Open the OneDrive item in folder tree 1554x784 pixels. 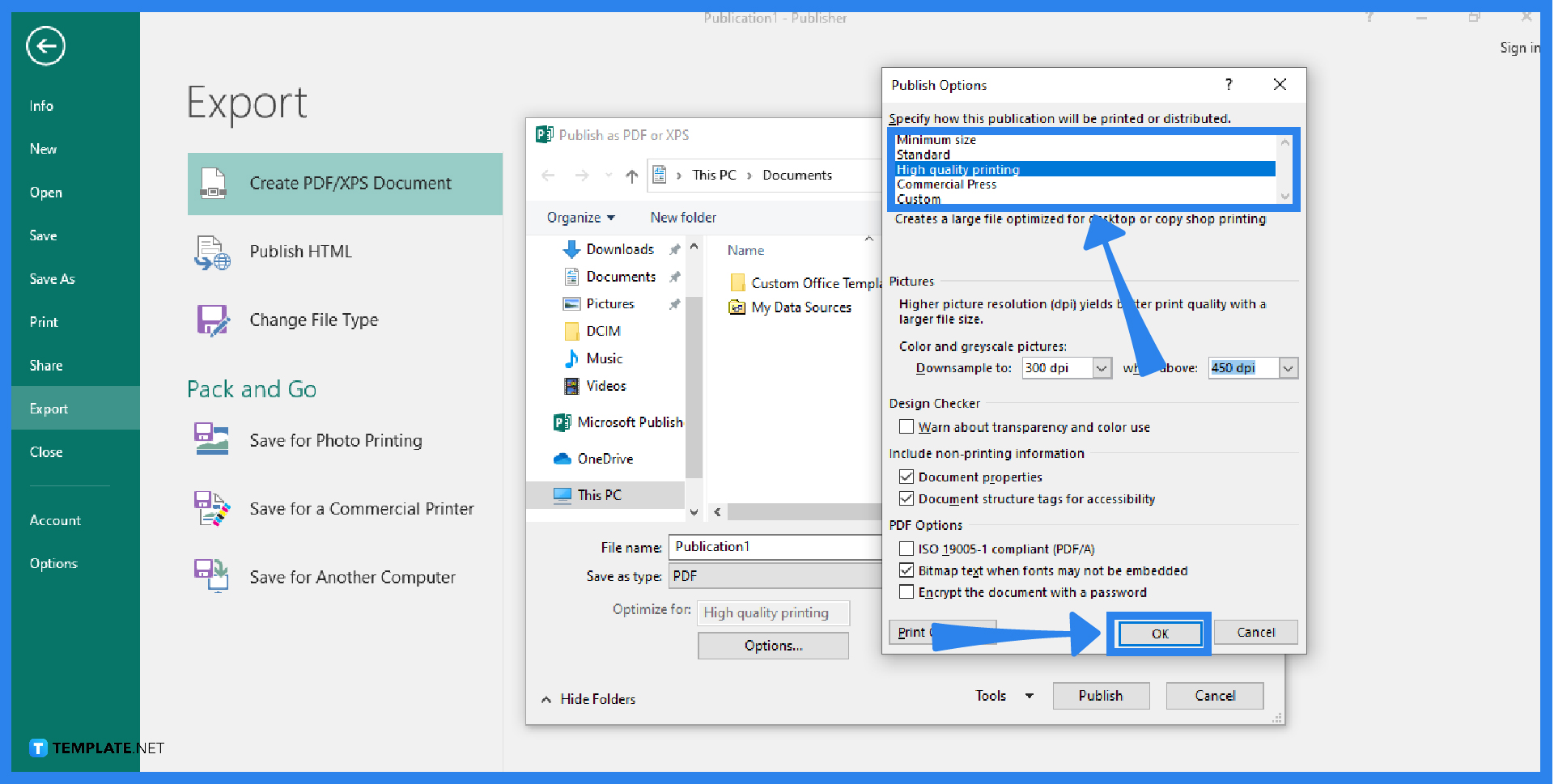[607, 459]
